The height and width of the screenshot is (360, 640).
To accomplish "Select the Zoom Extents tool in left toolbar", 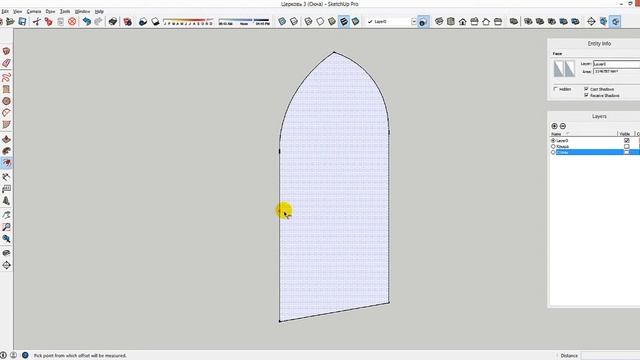I will (6, 239).
